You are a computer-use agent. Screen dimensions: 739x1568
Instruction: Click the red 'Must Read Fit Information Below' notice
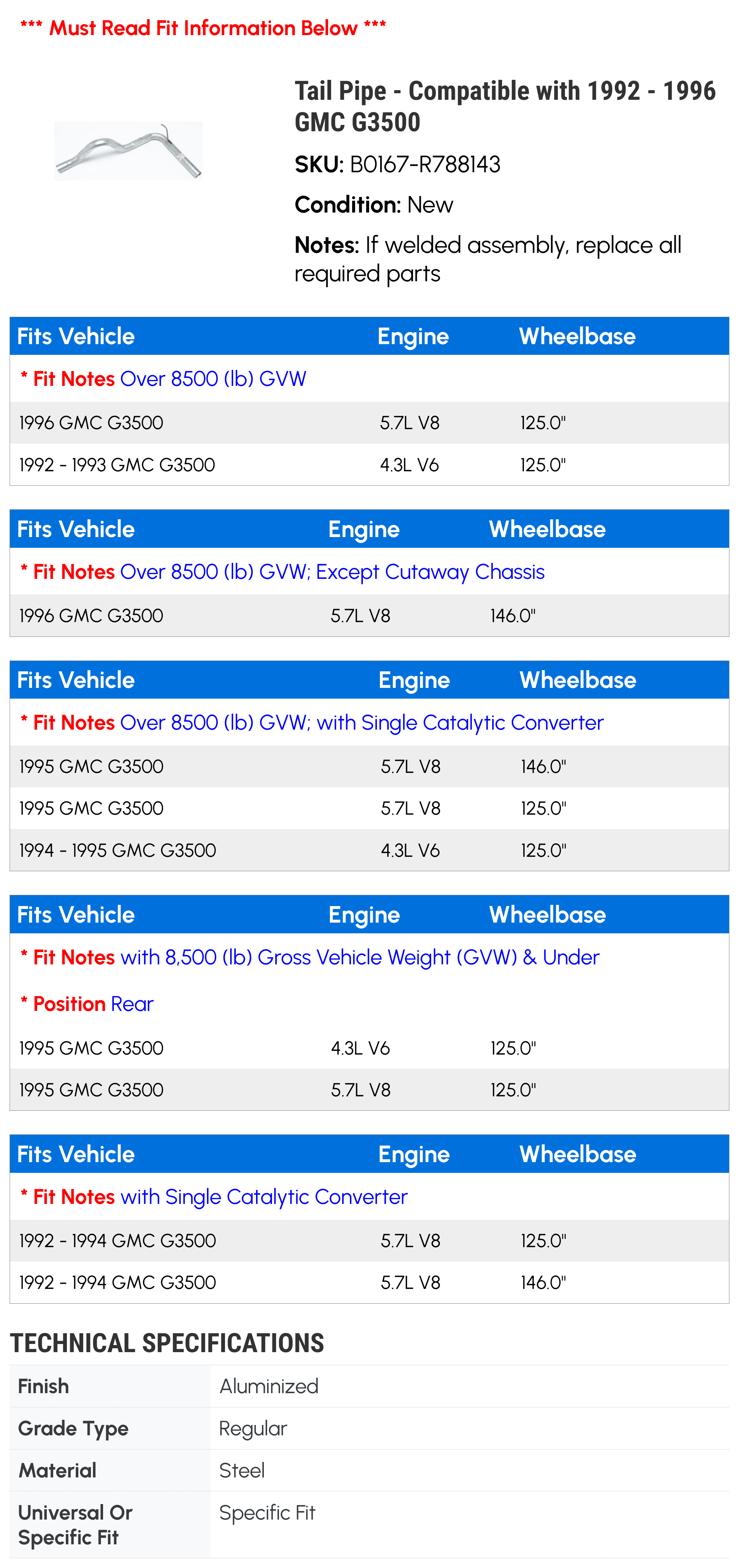tap(203, 28)
